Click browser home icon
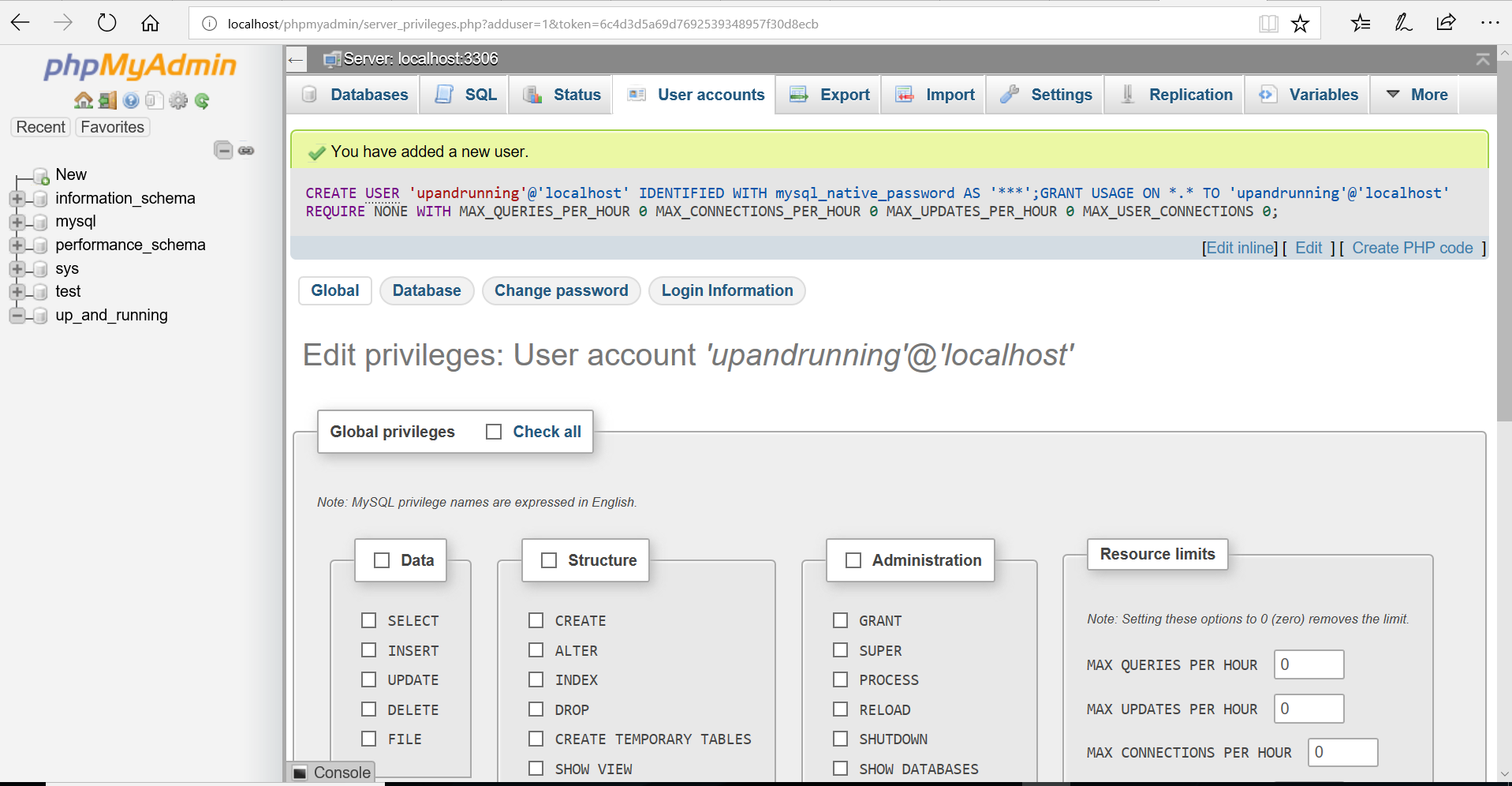The image size is (1512, 786). point(150,23)
